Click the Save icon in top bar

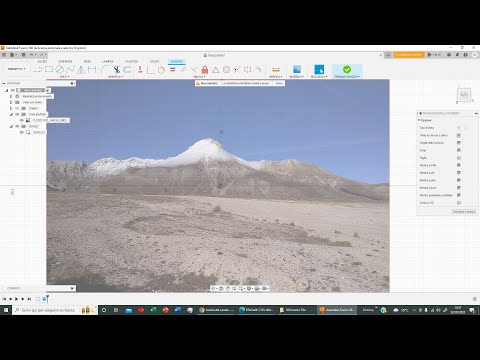point(23,55)
